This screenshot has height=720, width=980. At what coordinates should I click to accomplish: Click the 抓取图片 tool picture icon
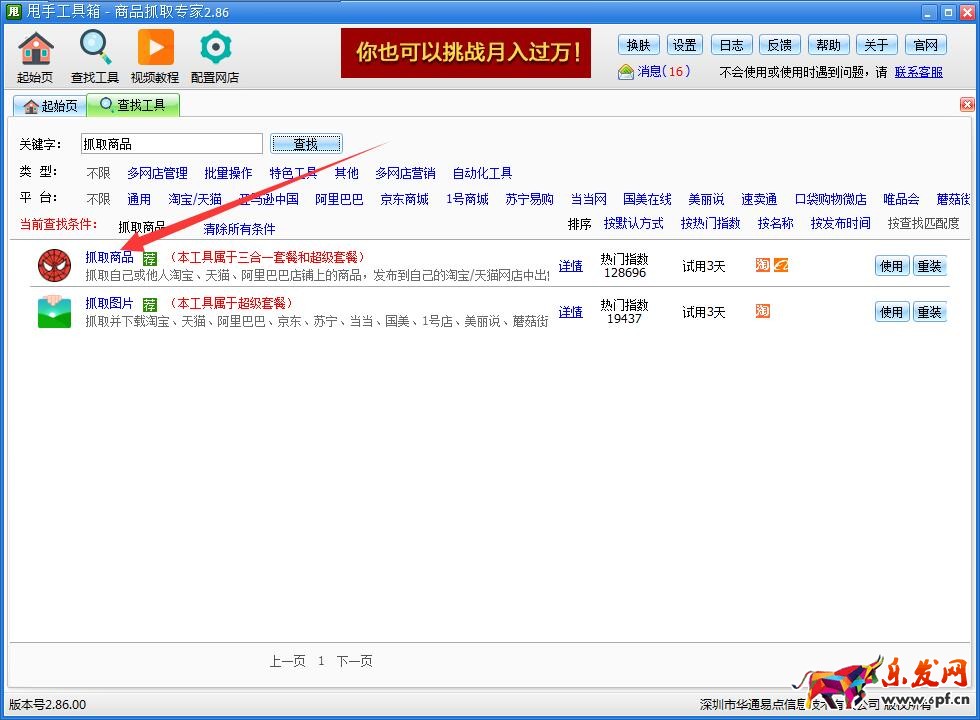[55, 312]
